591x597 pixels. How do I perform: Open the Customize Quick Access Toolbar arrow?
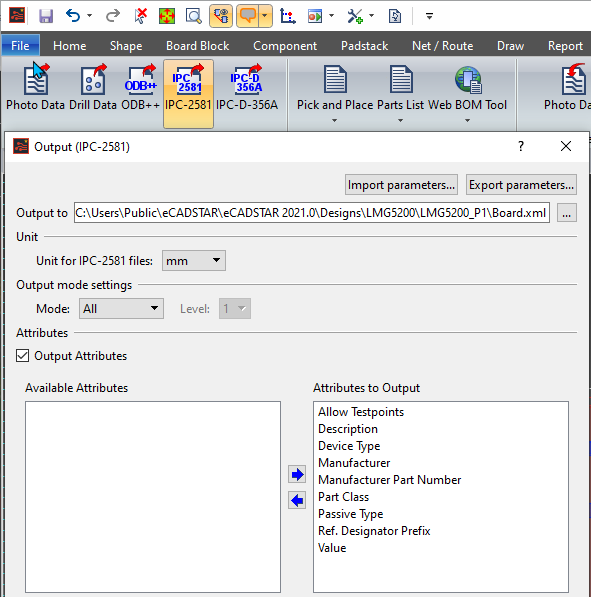[429, 16]
